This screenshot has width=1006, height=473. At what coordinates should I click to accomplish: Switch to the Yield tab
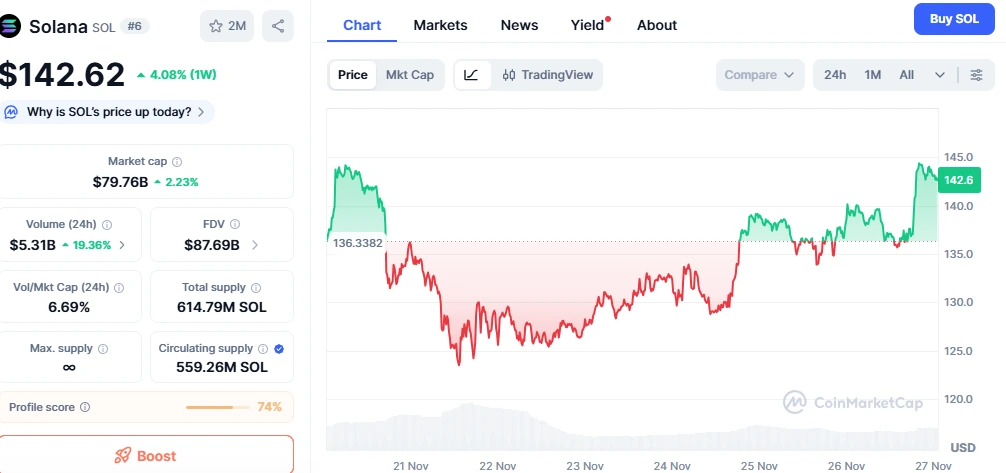click(587, 25)
